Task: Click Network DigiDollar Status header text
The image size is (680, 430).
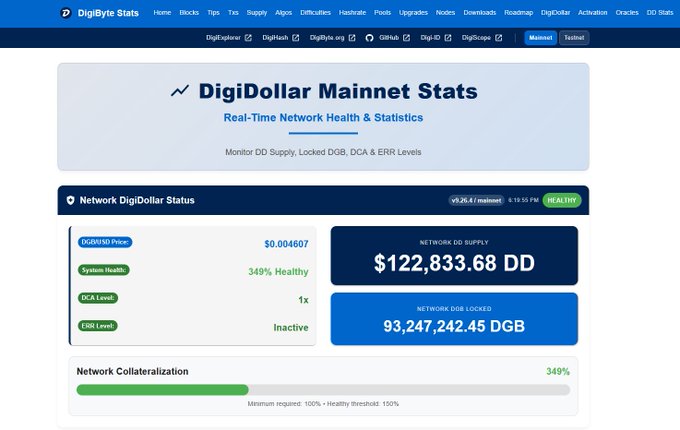Action: pyautogui.click(x=137, y=200)
